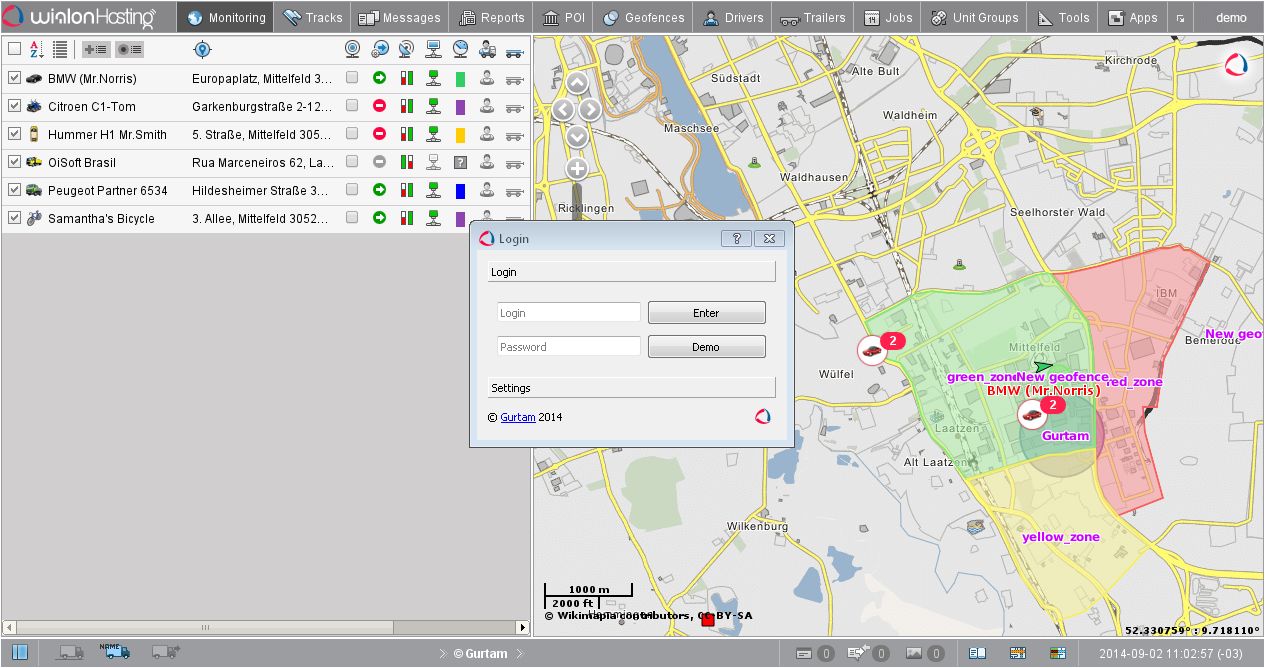Click the BMW (Mr.Norris) label on map
The width and height of the screenshot is (1265, 668).
1043,391
